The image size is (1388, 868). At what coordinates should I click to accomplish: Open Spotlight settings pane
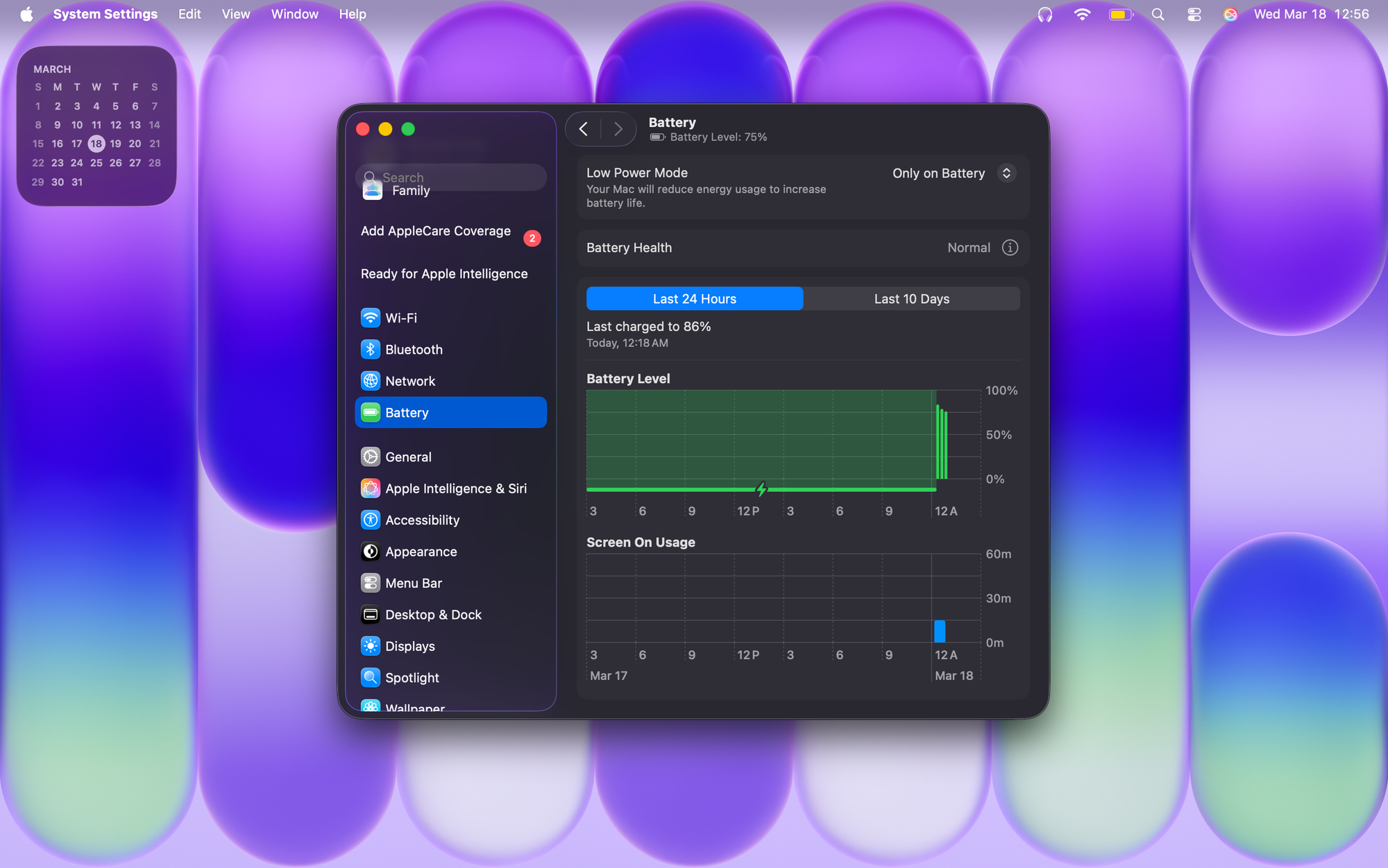click(412, 677)
